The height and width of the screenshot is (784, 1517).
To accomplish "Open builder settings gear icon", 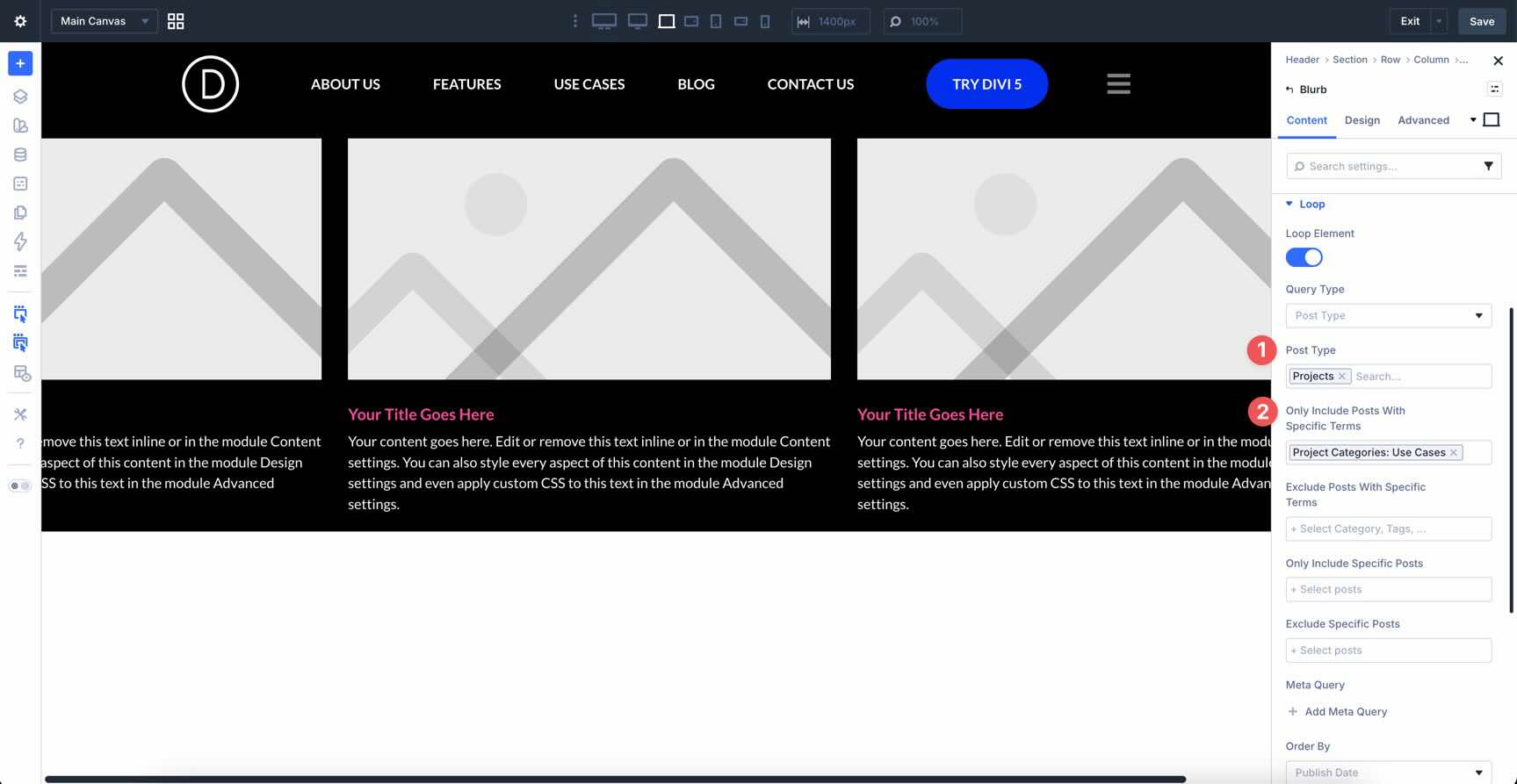I will point(20,21).
